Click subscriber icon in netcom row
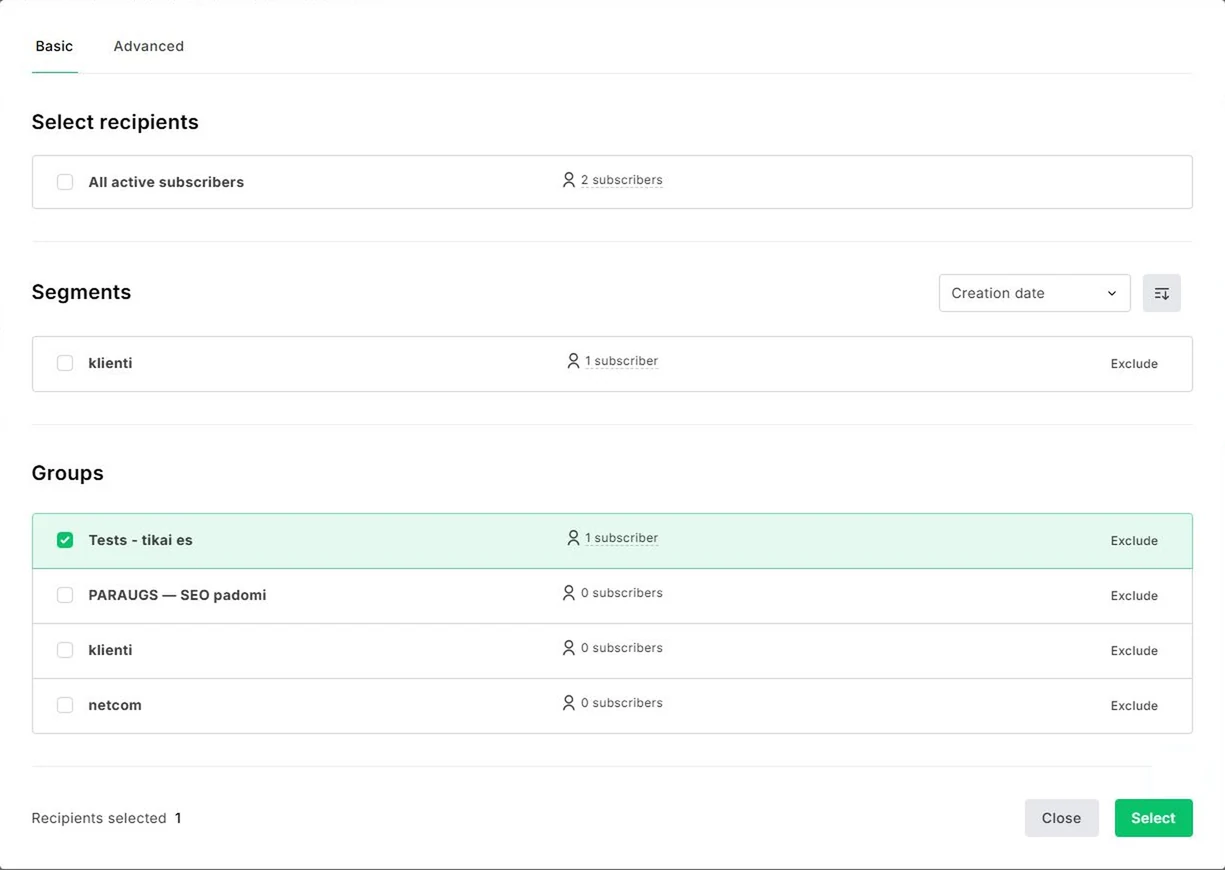1225x870 pixels. tap(569, 703)
